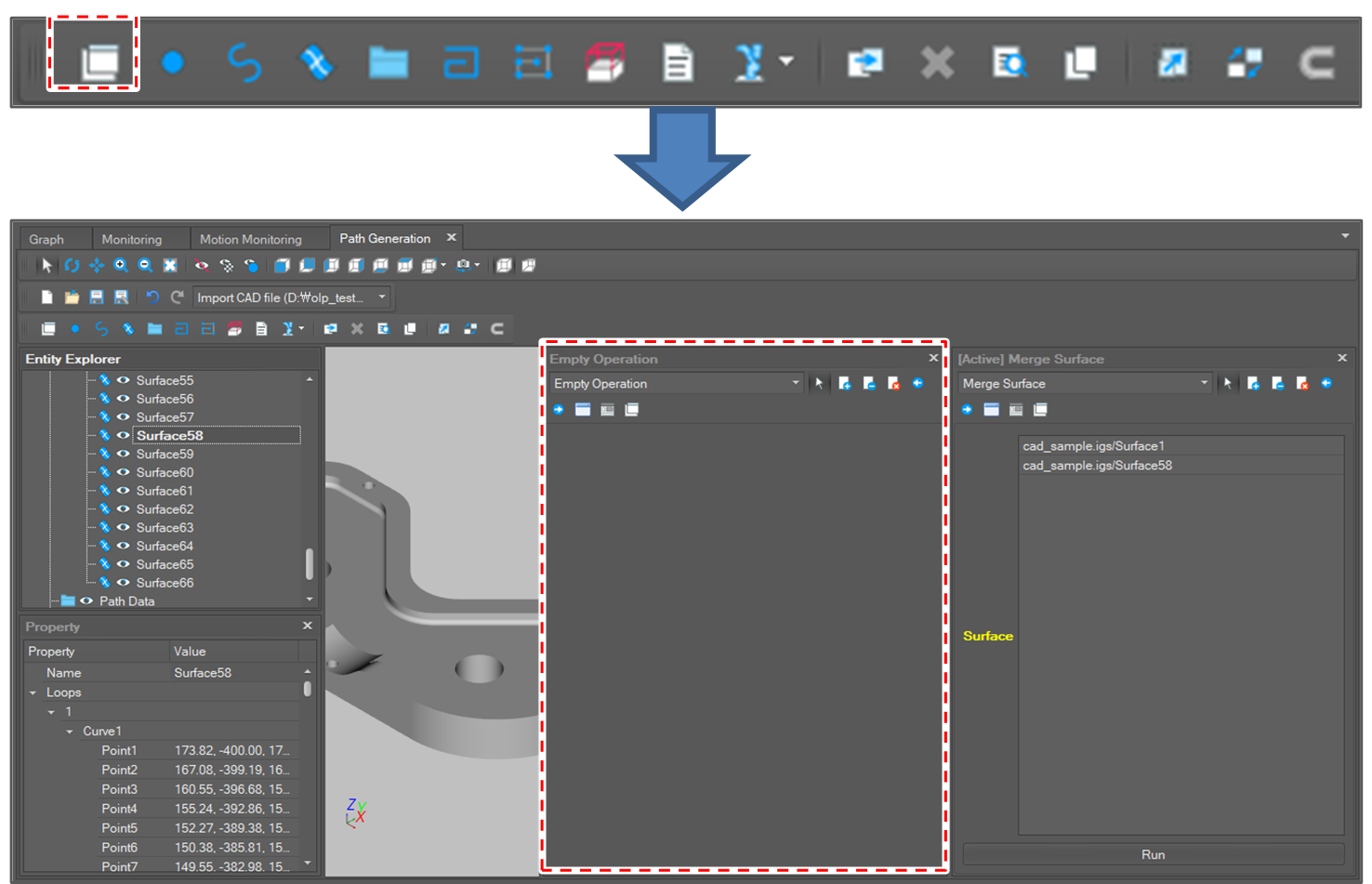Screen dimensions: 1372x884
Task: Switch to the Motion Monitoring tab
Action: pos(250,240)
